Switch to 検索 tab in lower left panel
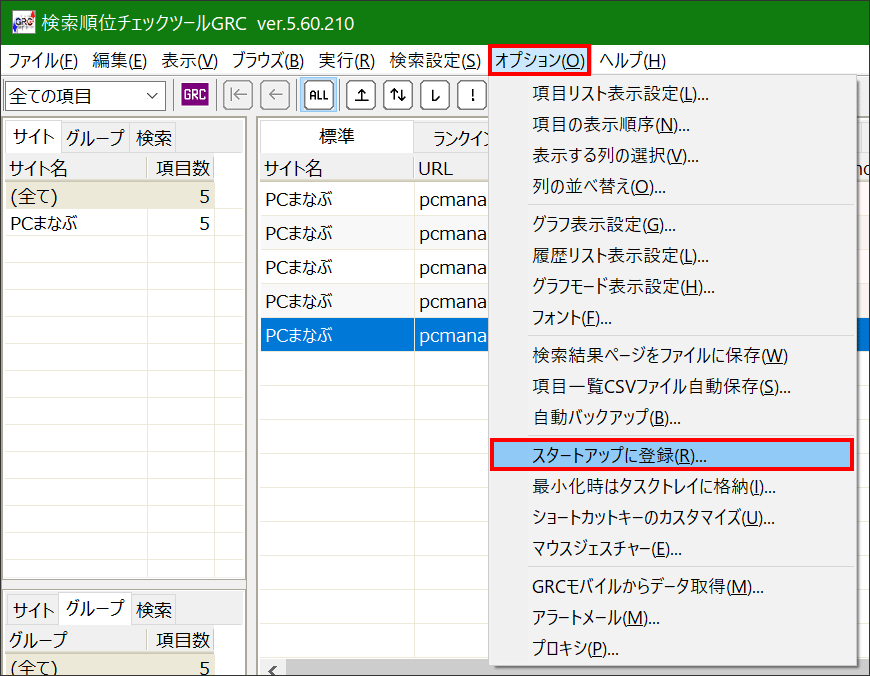The width and height of the screenshot is (870, 676). tap(153, 610)
